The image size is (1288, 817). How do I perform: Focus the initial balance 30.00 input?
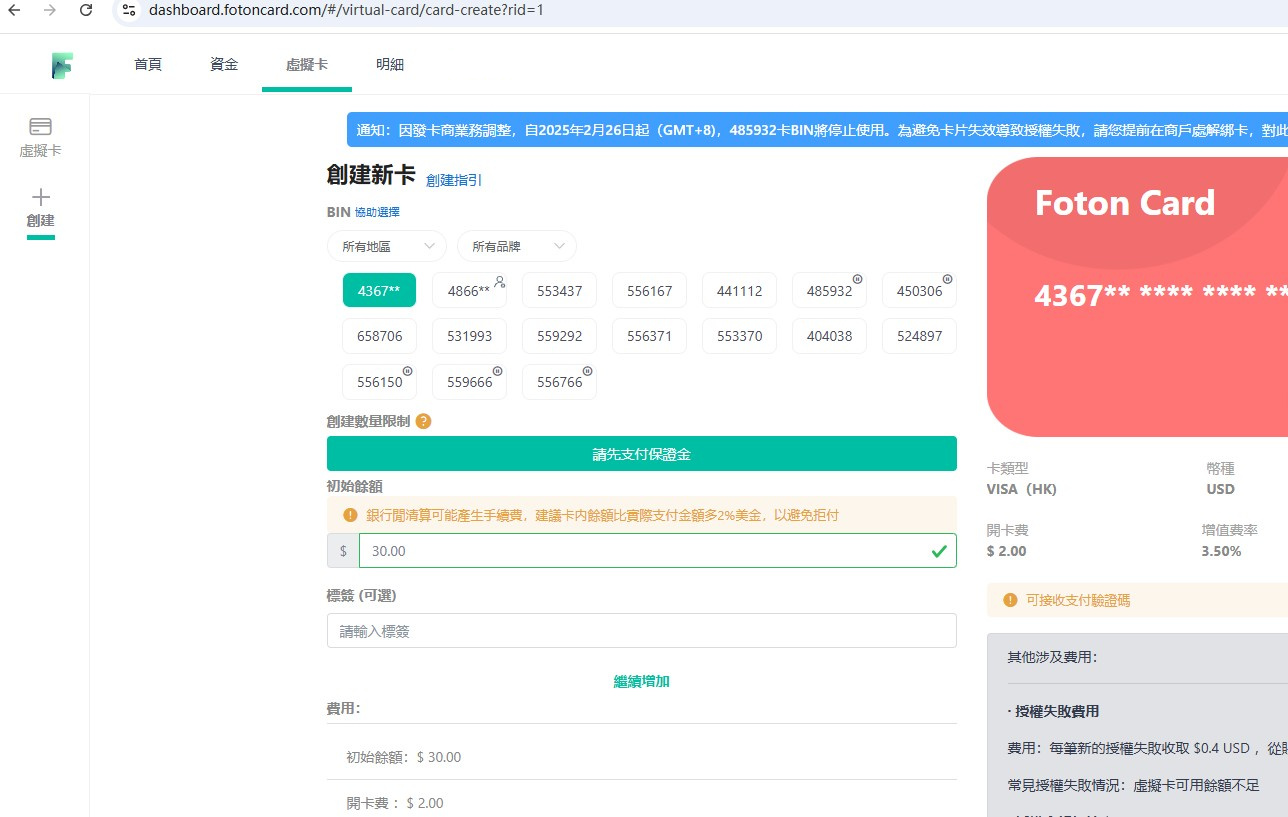pyautogui.click(x=658, y=550)
